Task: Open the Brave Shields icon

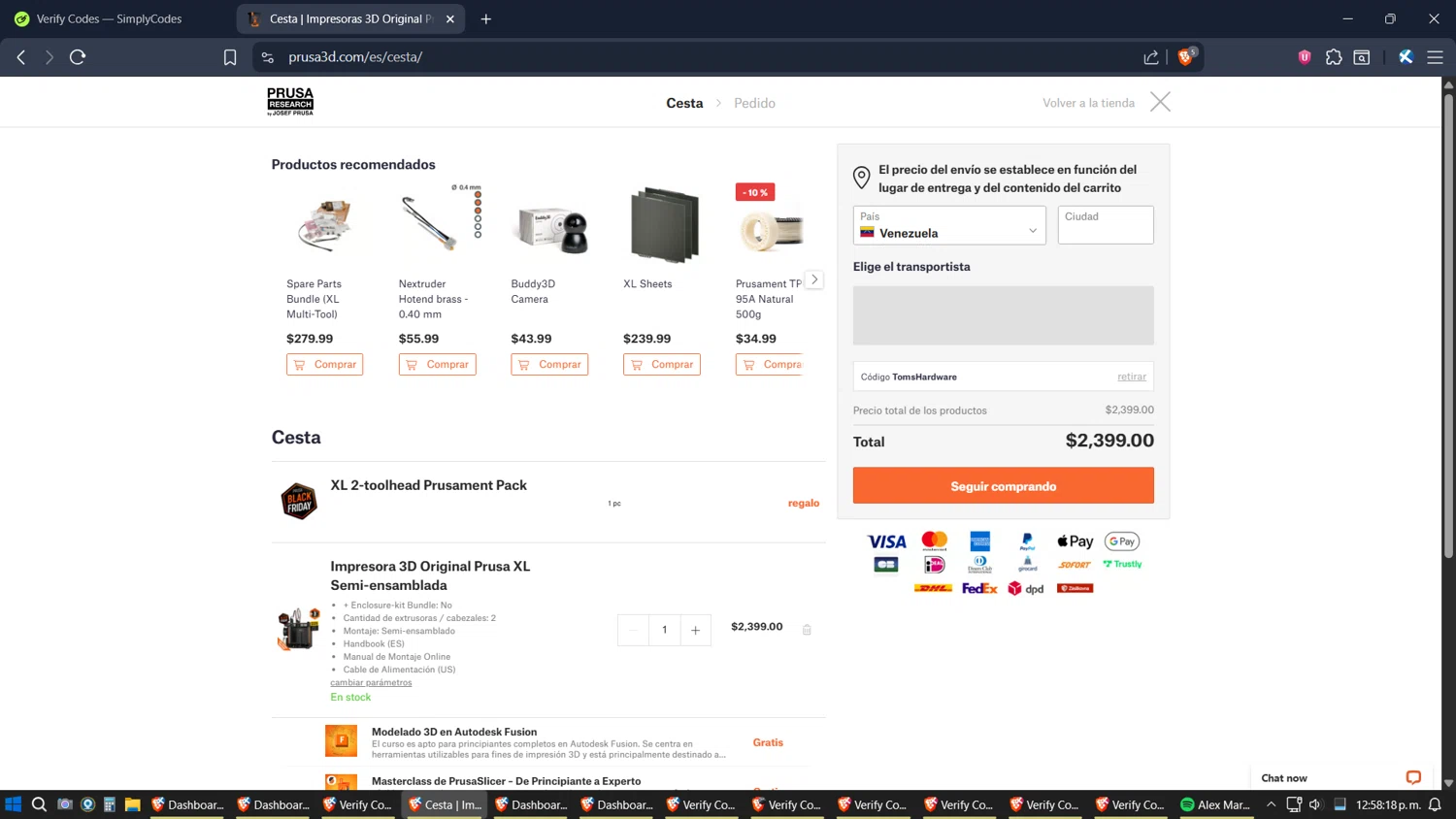Action: click(1185, 56)
